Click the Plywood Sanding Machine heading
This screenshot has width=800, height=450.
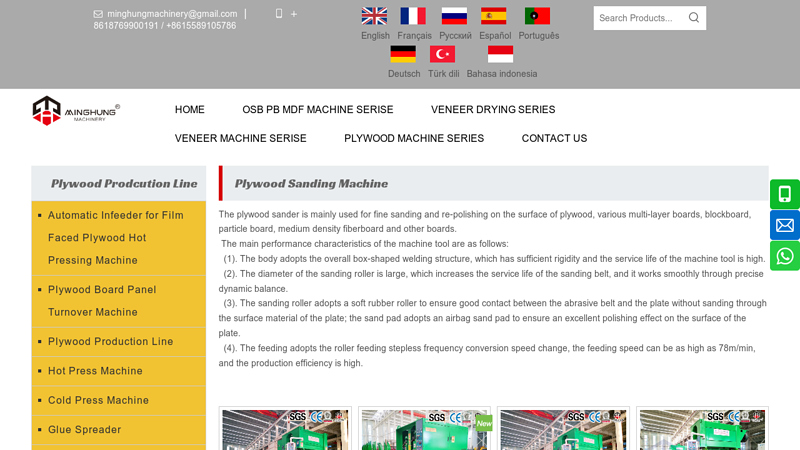point(311,184)
